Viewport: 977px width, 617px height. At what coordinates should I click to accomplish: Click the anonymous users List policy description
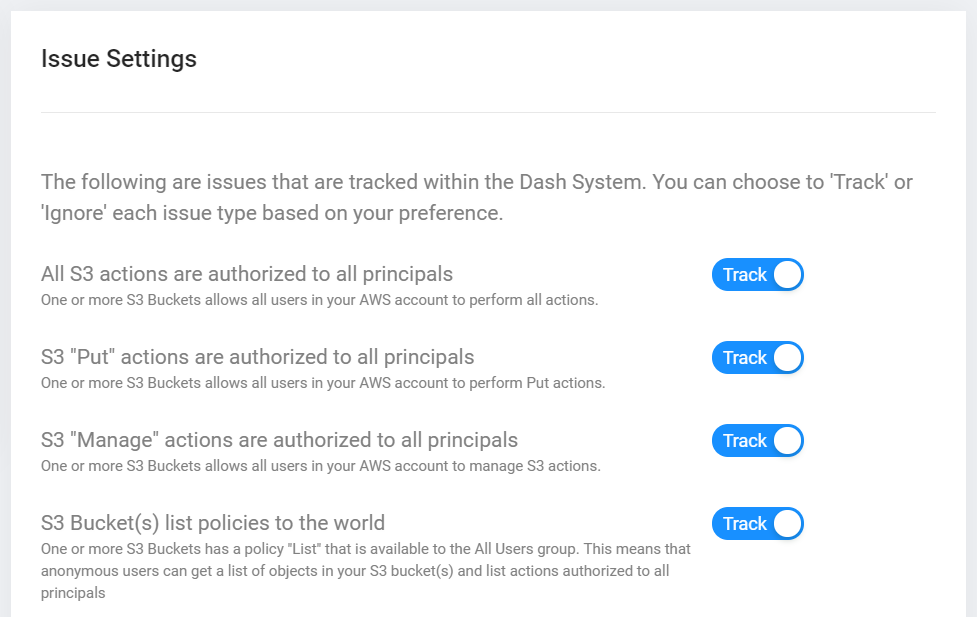click(365, 571)
